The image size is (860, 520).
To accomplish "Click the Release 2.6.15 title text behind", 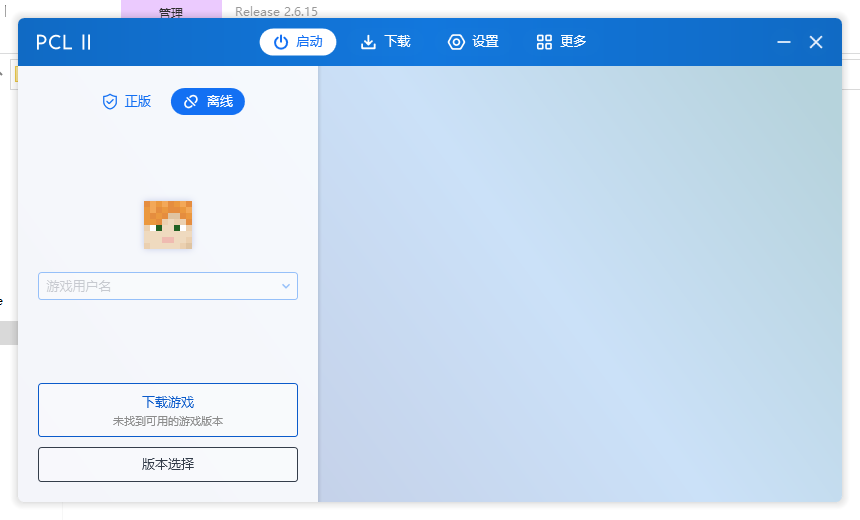I will 276,12.
